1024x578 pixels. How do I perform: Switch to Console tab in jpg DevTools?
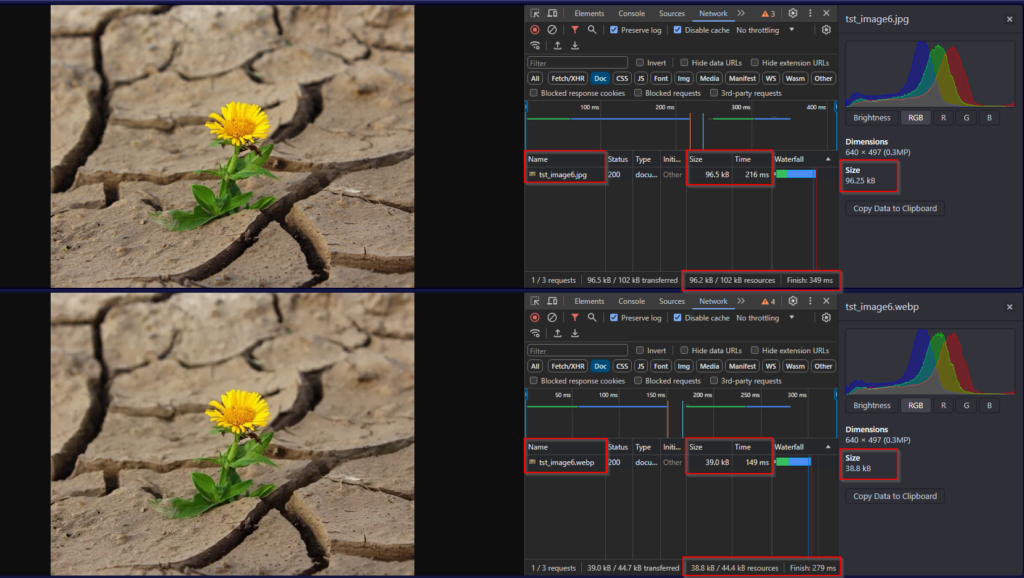632,13
